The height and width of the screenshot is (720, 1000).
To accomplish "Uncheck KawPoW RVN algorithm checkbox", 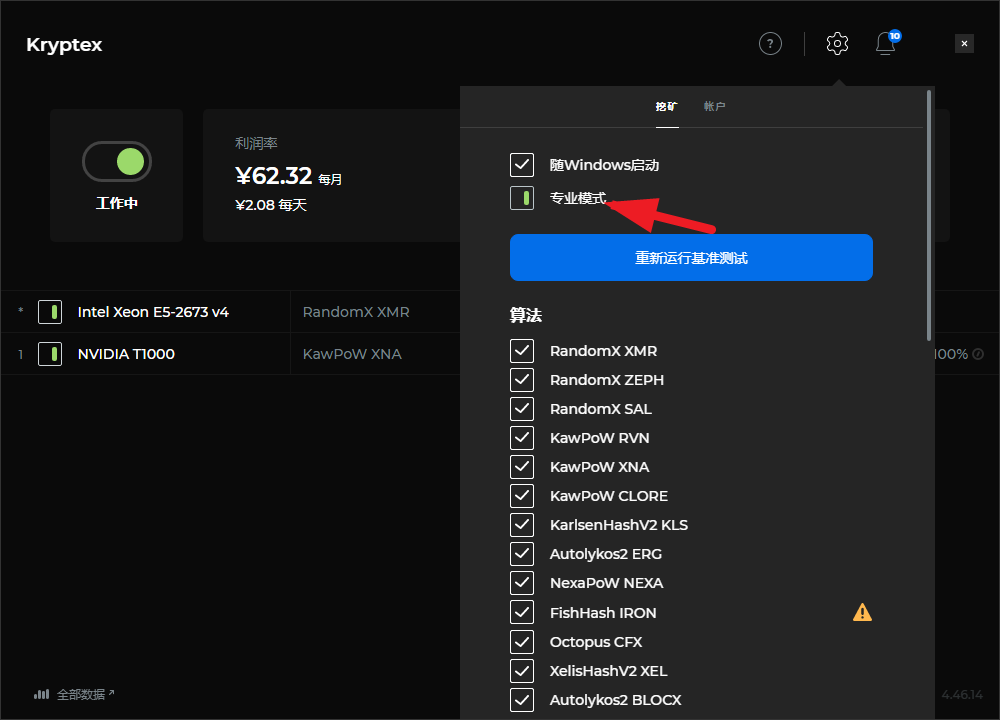I will pyautogui.click(x=522, y=437).
